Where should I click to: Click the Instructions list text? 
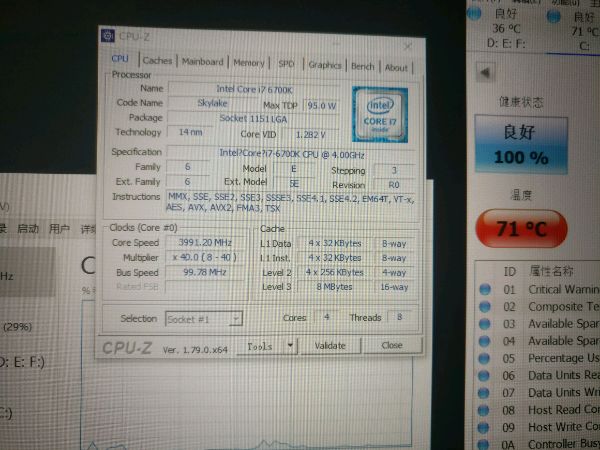291,203
